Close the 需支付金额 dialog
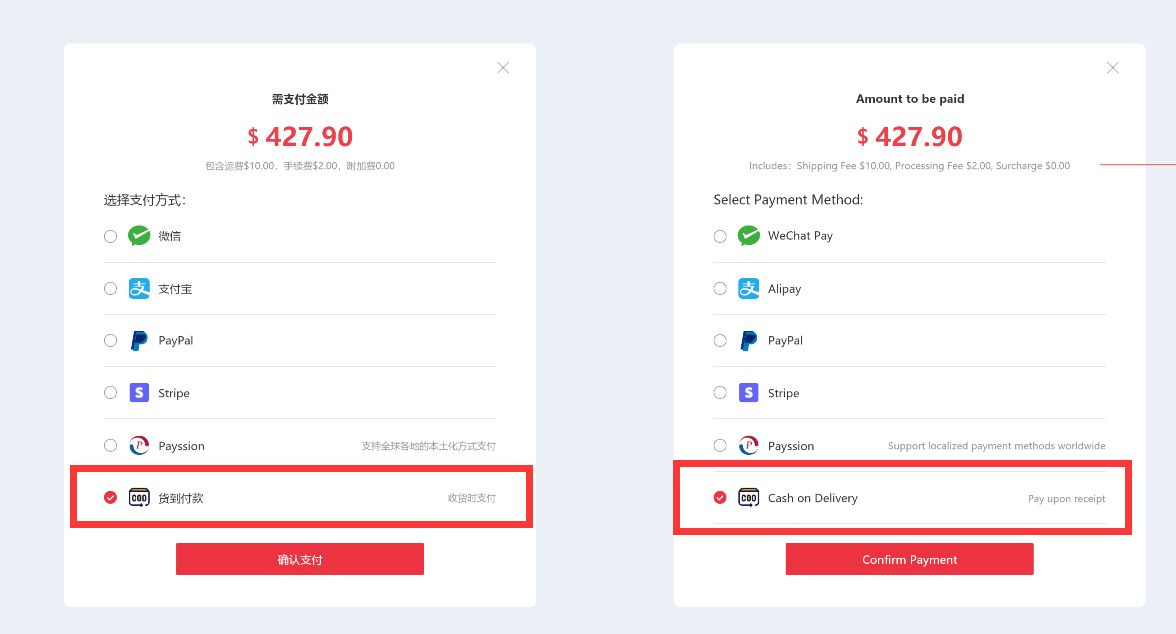 pos(503,68)
